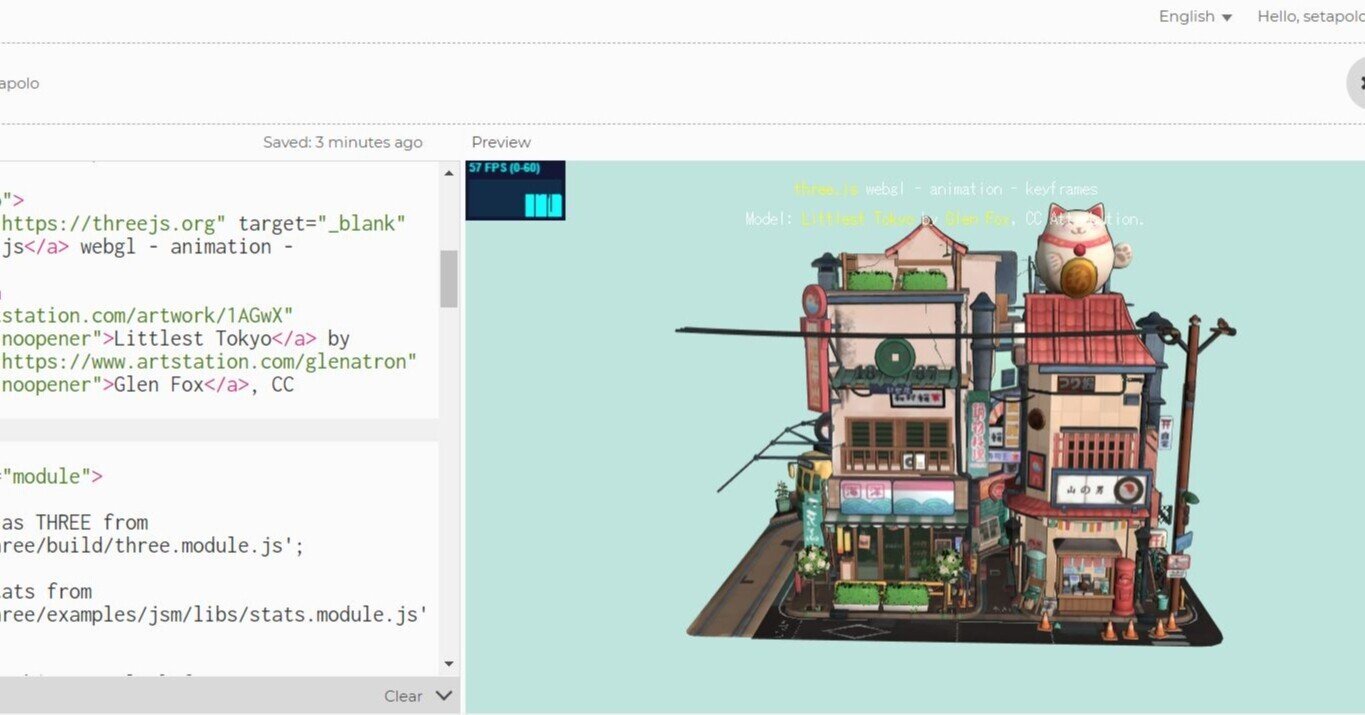Click the editor scrollbar down arrow

449,664
